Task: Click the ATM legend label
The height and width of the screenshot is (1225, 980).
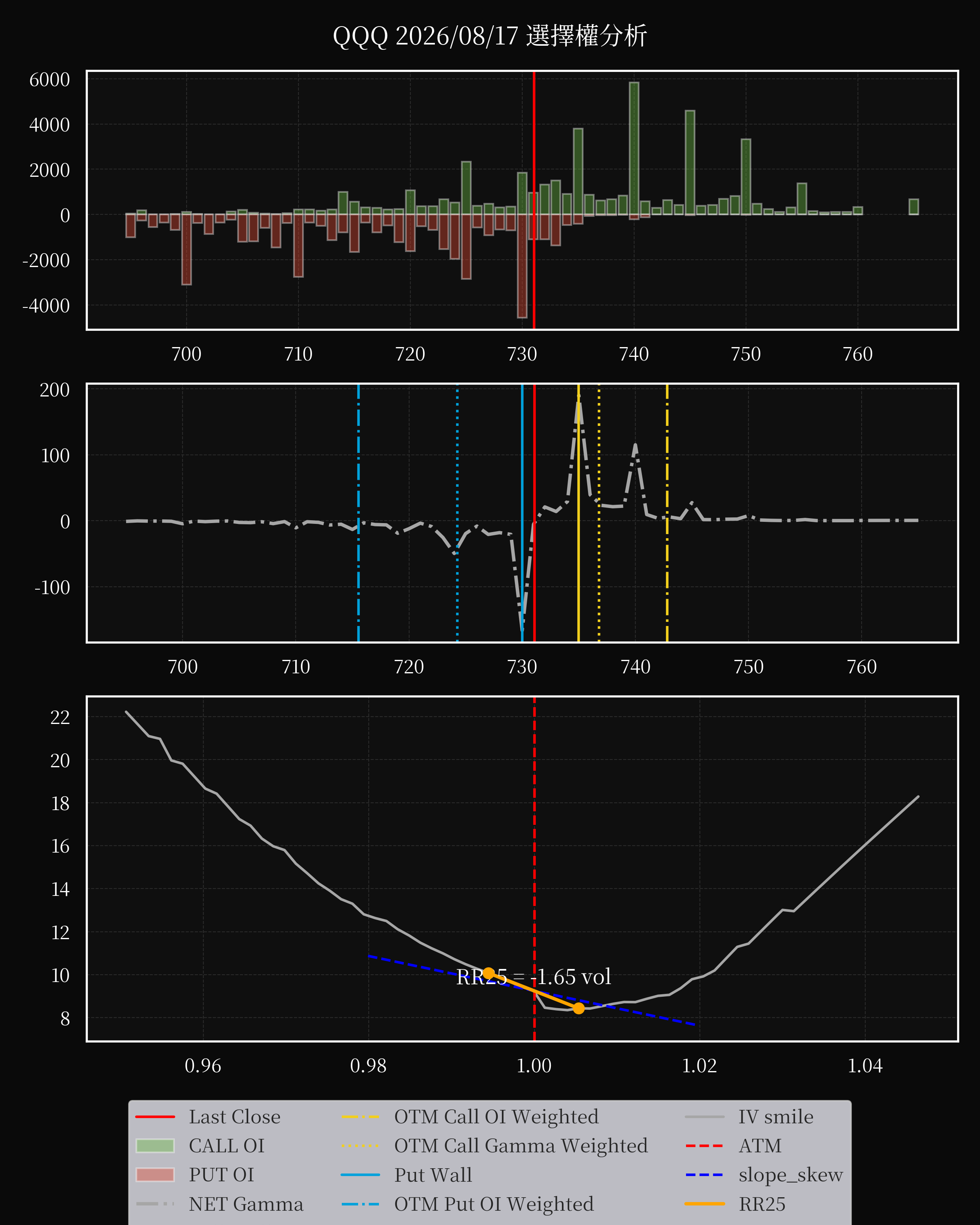Action: pos(760,1145)
